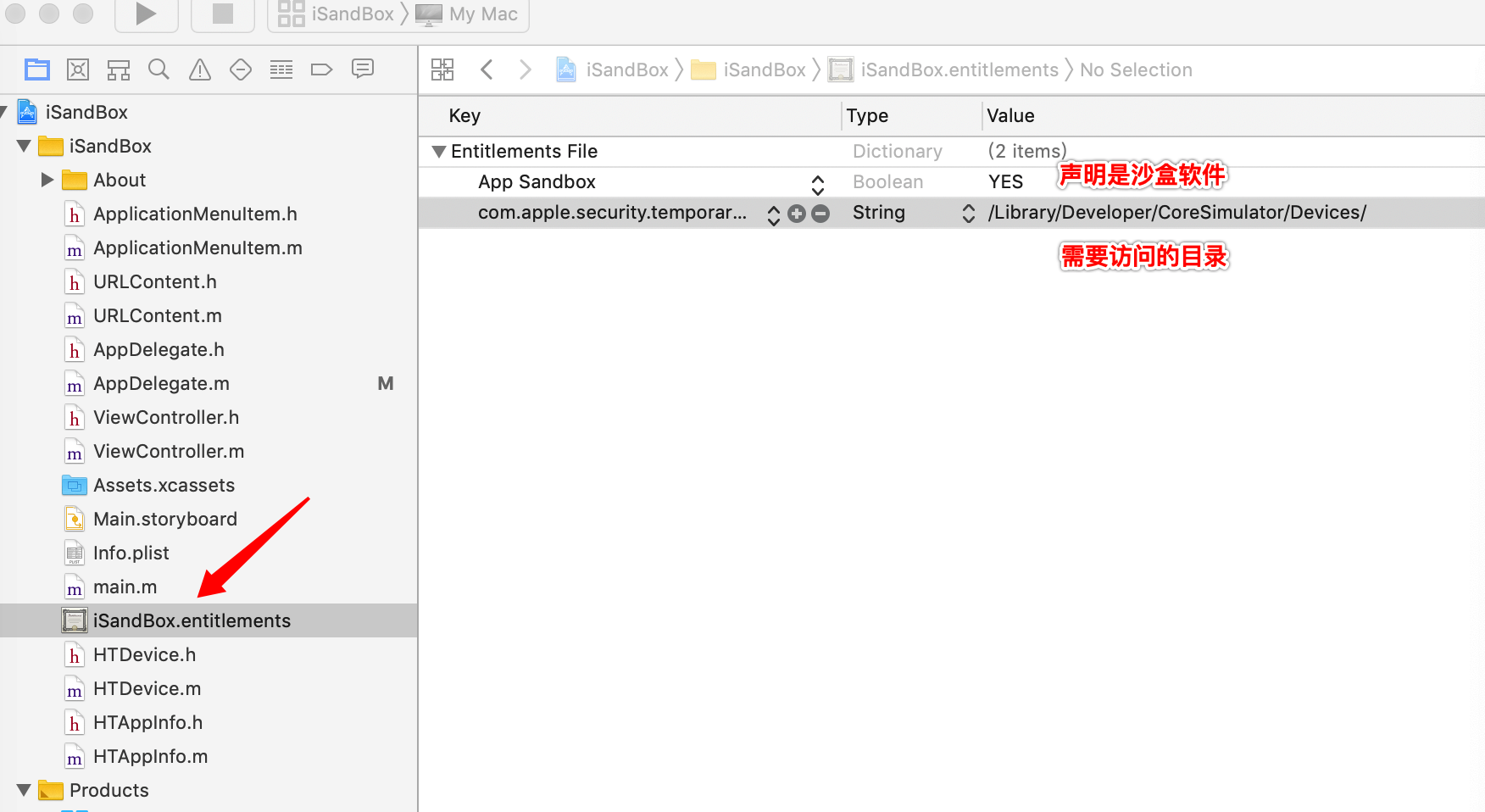Open Main.storyboard
Screen dimensions: 1485x812
tap(165, 519)
